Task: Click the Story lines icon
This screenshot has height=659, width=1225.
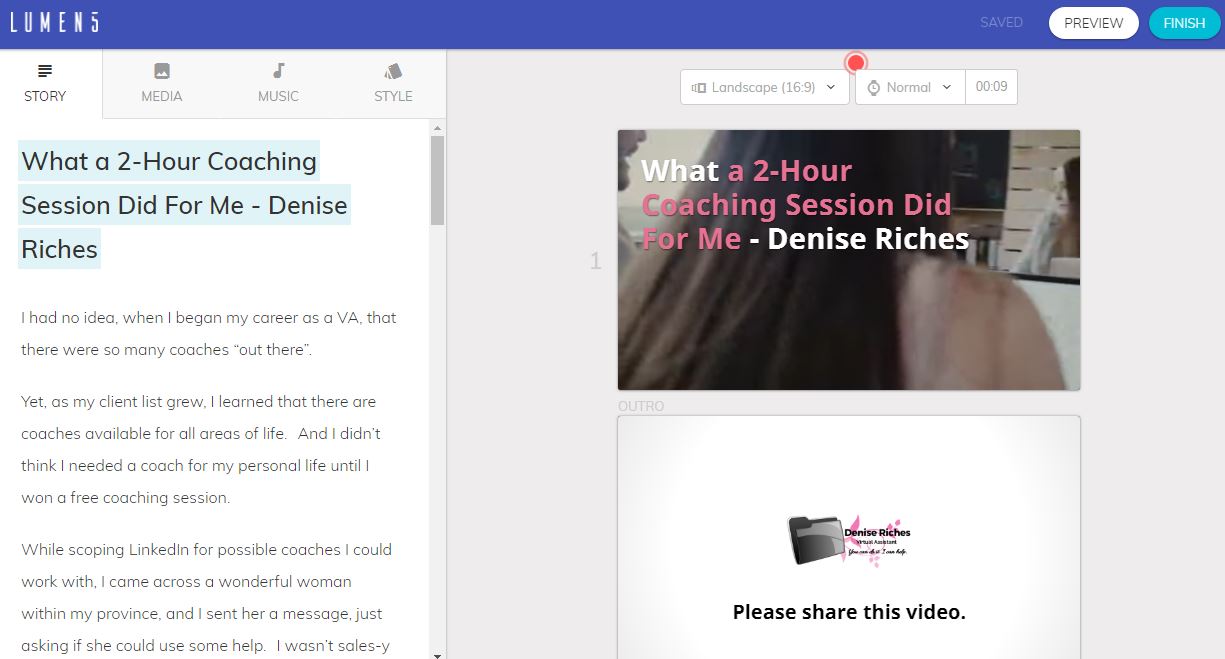Action: (45, 71)
